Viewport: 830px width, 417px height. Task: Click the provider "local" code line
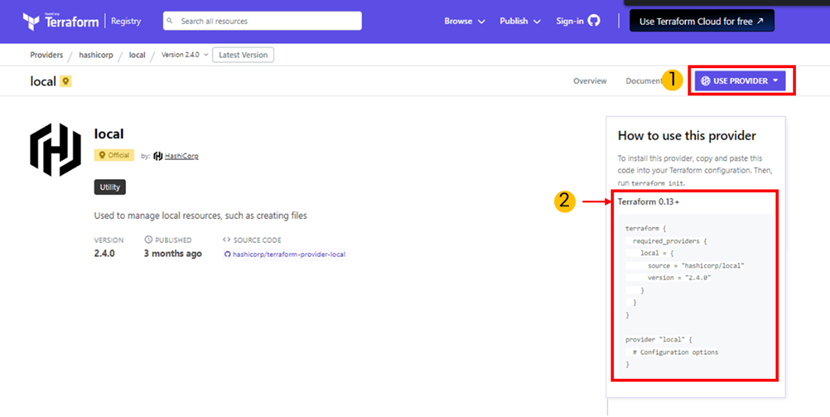[658, 340]
